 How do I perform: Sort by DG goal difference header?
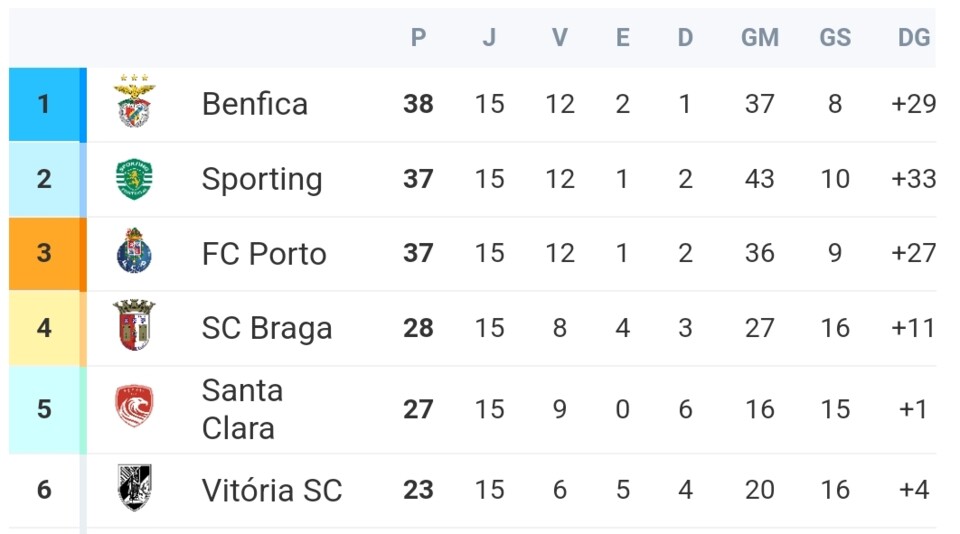(914, 38)
